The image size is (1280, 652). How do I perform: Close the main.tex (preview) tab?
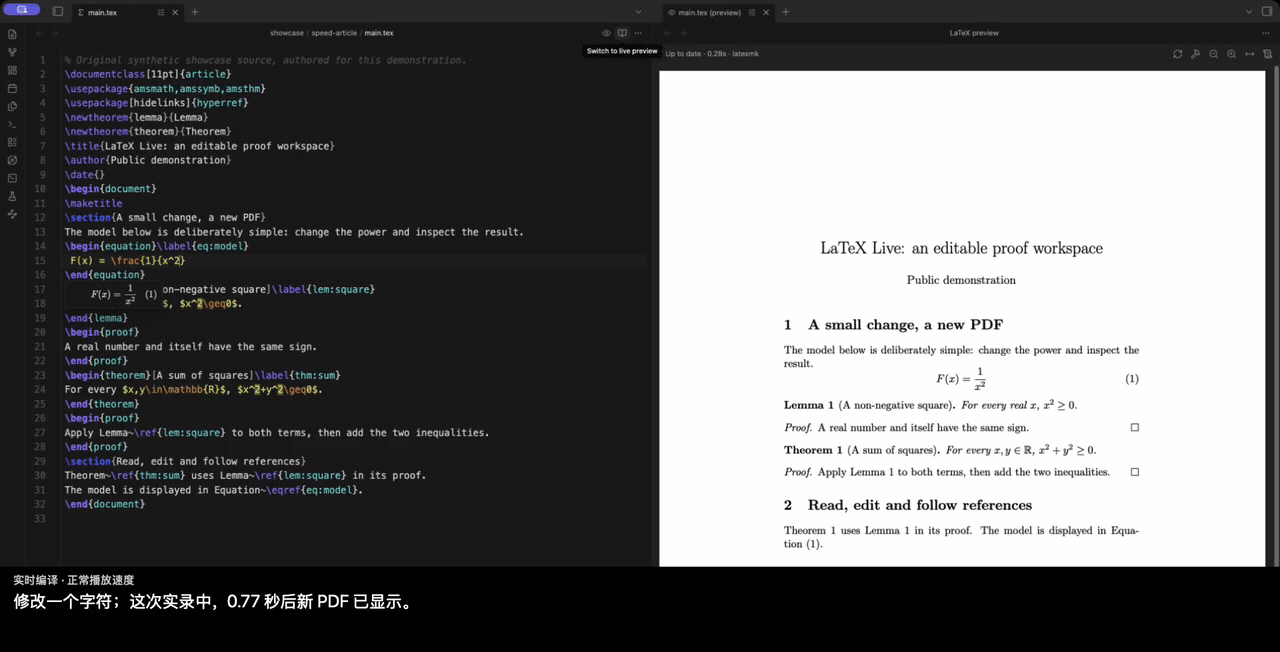765,12
